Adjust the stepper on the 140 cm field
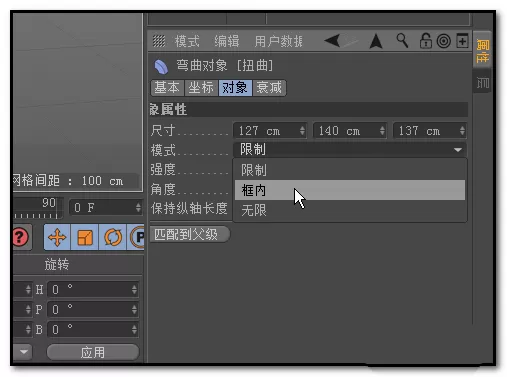The width and height of the screenshot is (507, 377). click(x=382, y=131)
